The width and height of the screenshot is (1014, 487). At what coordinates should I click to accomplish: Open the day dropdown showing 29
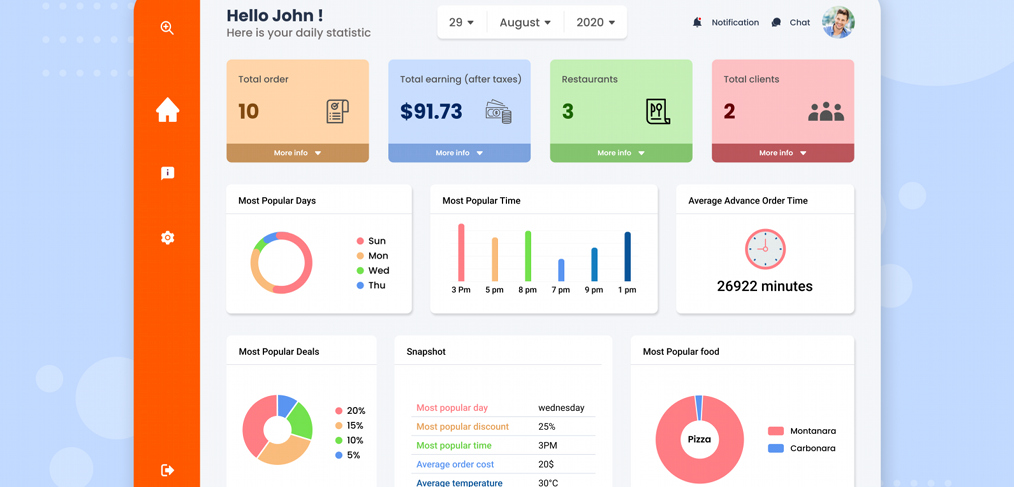click(462, 23)
